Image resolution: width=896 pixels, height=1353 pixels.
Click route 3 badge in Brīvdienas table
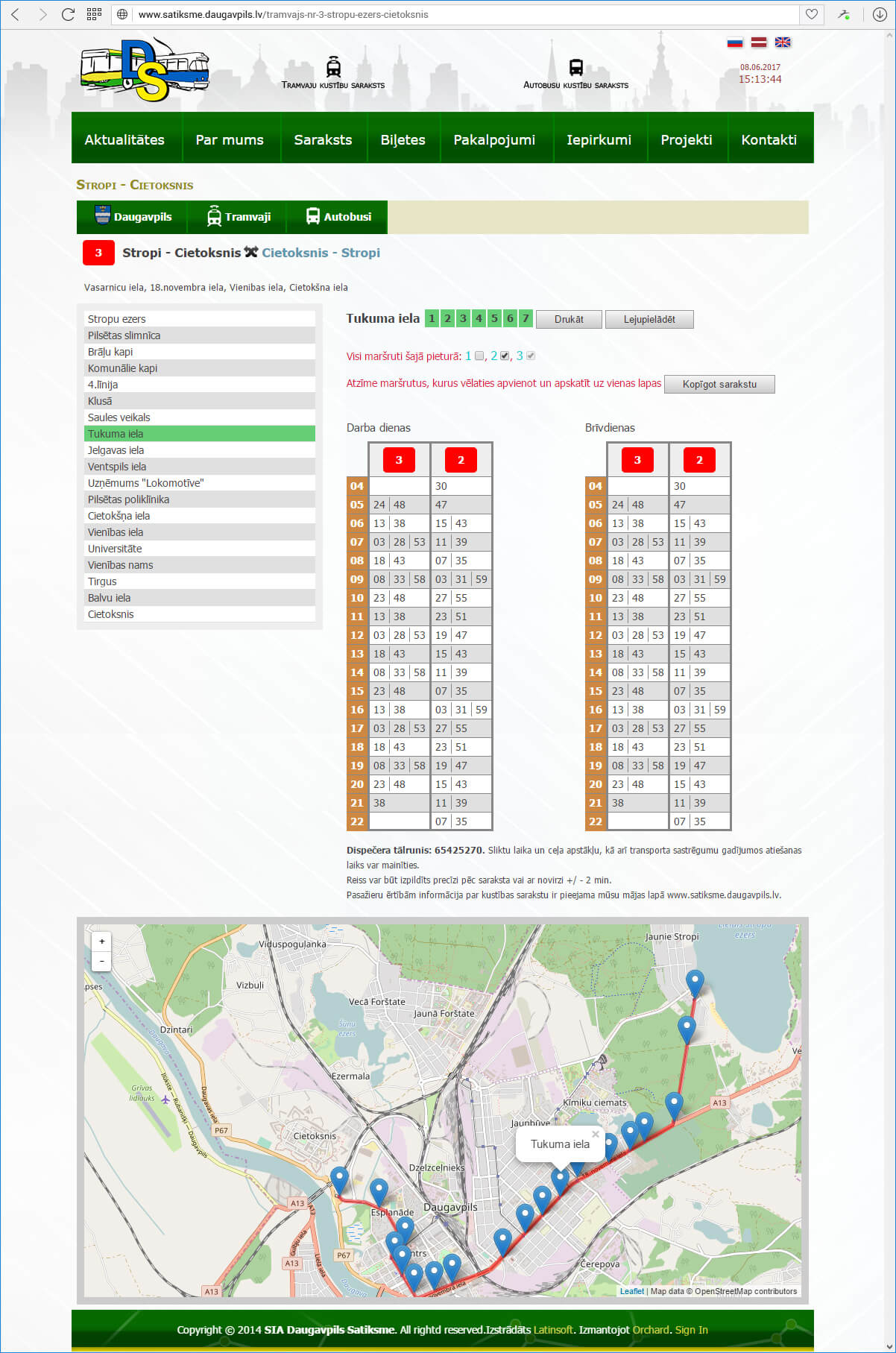click(637, 460)
